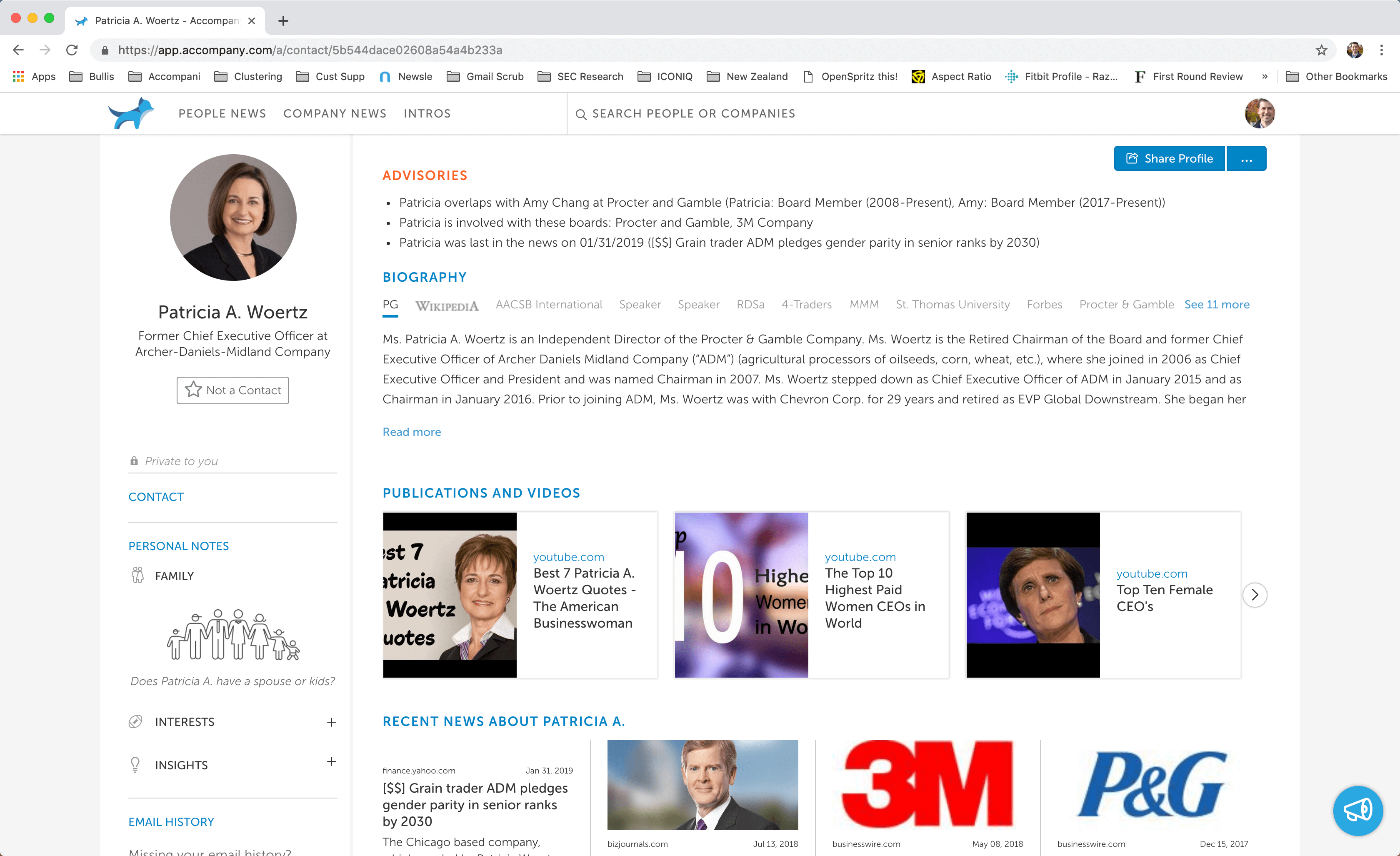Click the Email History heading

click(171, 822)
